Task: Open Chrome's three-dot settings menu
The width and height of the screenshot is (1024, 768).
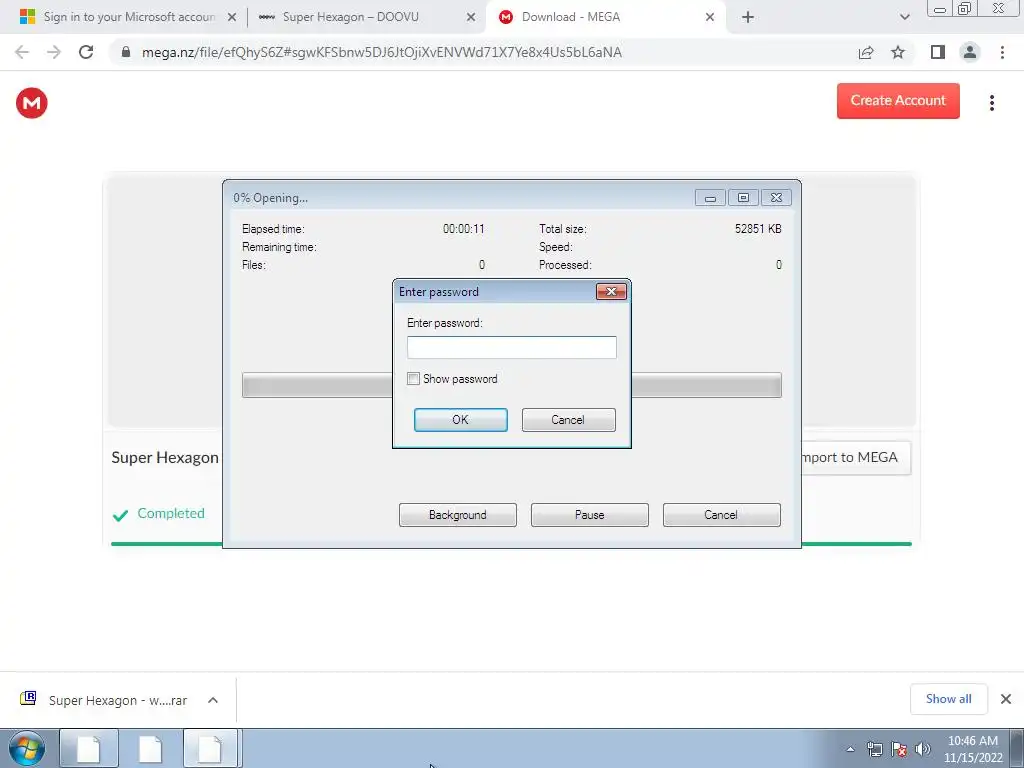Action: (1002, 52)
